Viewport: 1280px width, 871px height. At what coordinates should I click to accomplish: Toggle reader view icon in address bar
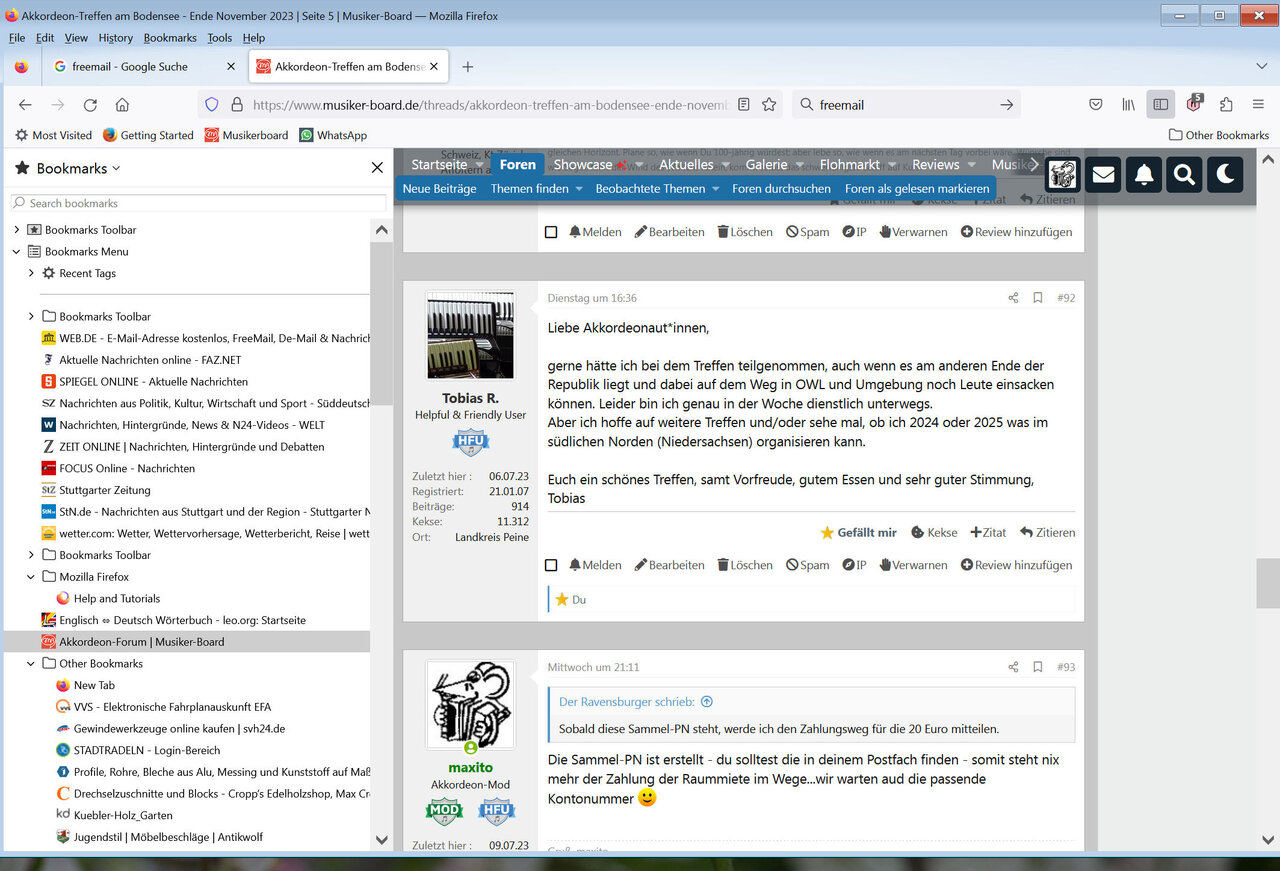744,104
